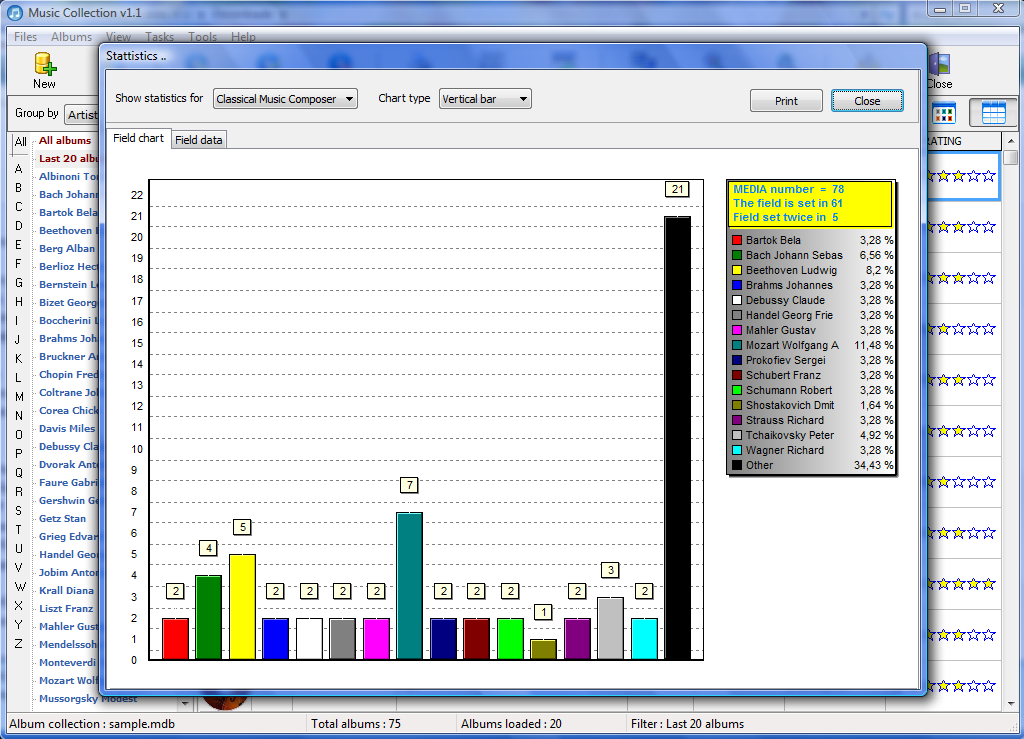Click 'Field set twice in 5' text

786,217
